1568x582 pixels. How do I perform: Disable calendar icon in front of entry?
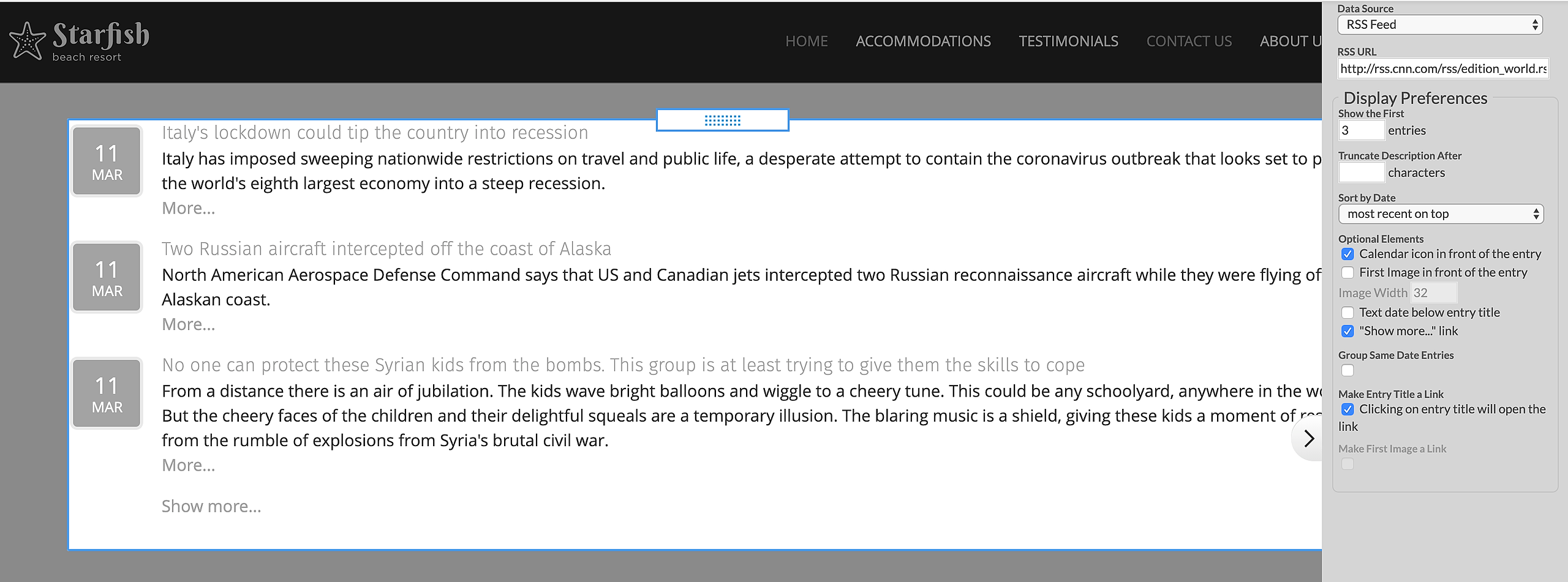coord(1347,254)
